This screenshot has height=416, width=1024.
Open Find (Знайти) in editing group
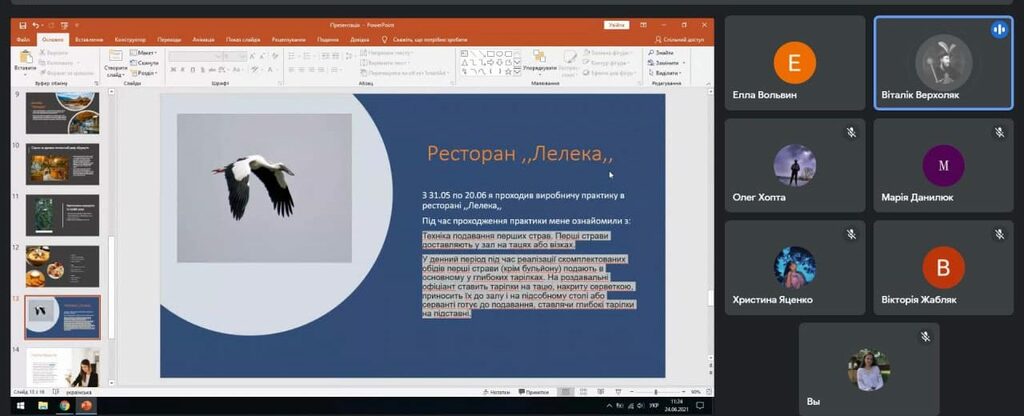tap(664, 53)
